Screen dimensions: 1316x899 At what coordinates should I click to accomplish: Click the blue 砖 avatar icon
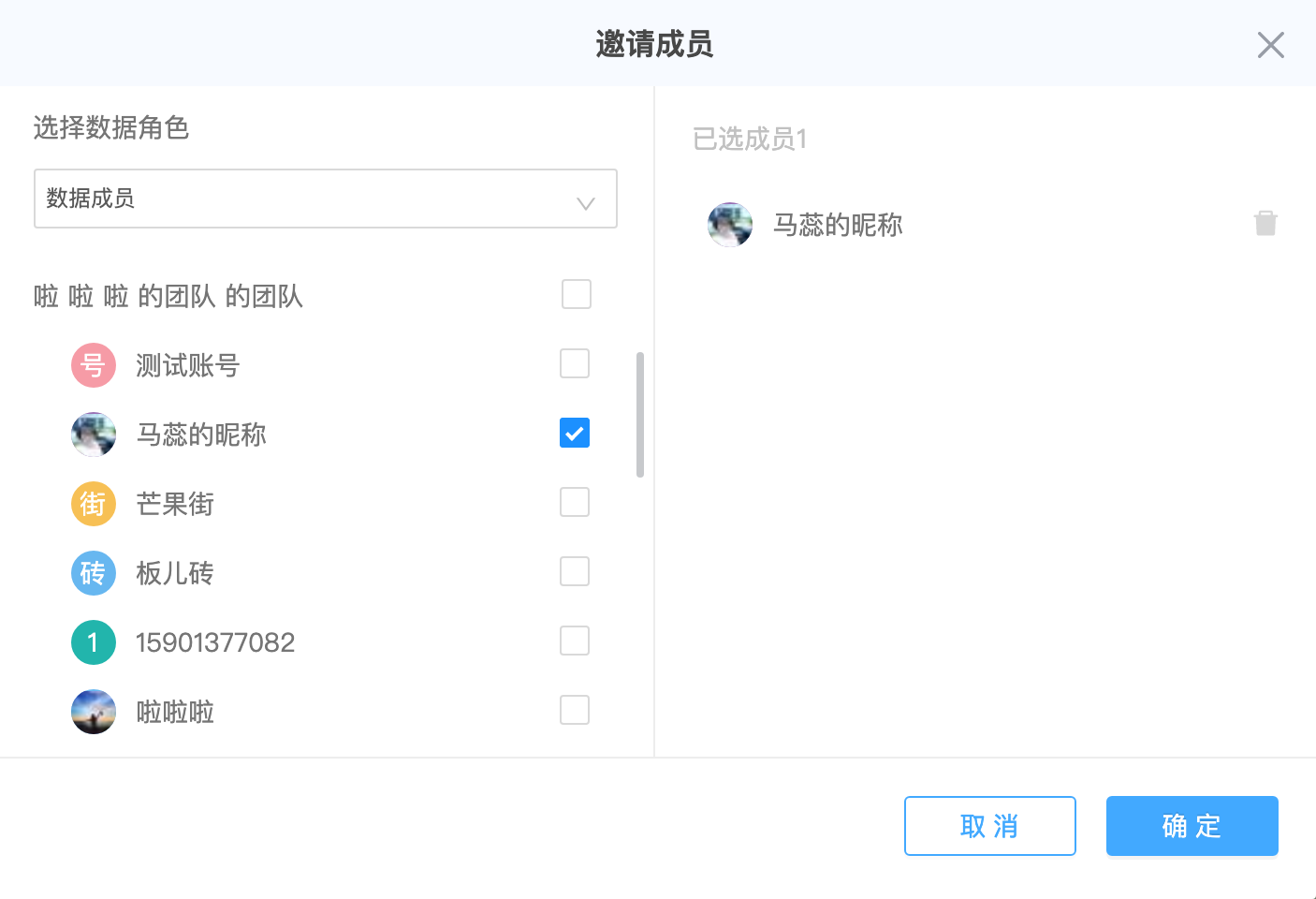click(94, 573)
